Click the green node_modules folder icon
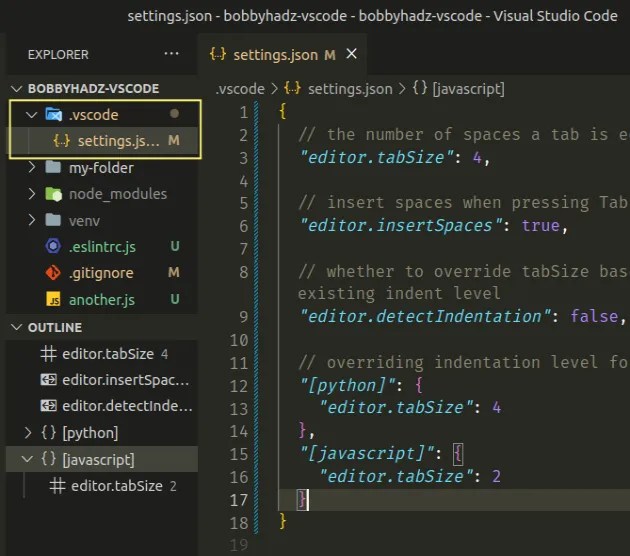This screenshot has height=556, width=630. pos(54,194)
